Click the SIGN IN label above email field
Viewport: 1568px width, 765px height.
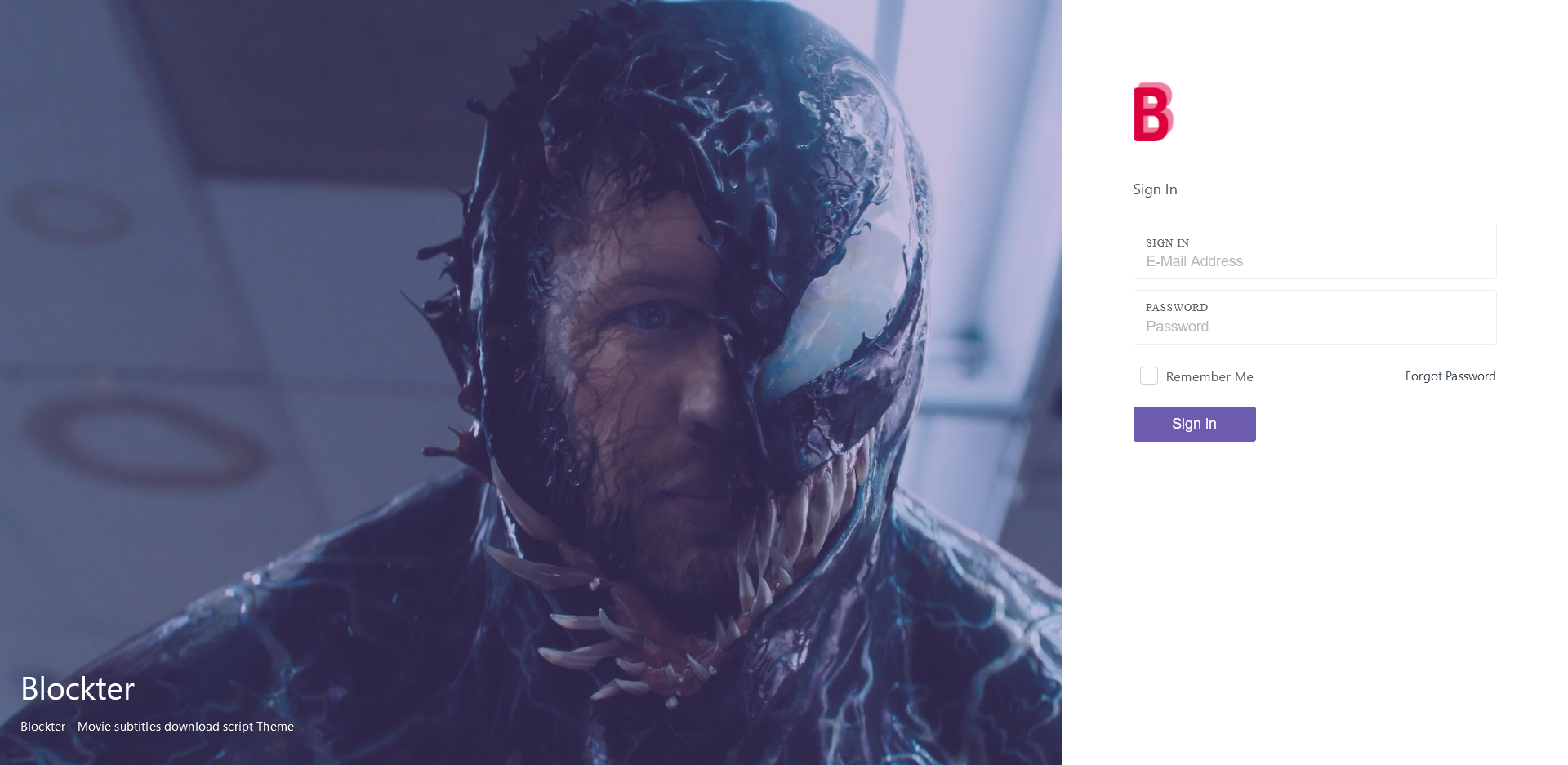[x=1168, y=242]
